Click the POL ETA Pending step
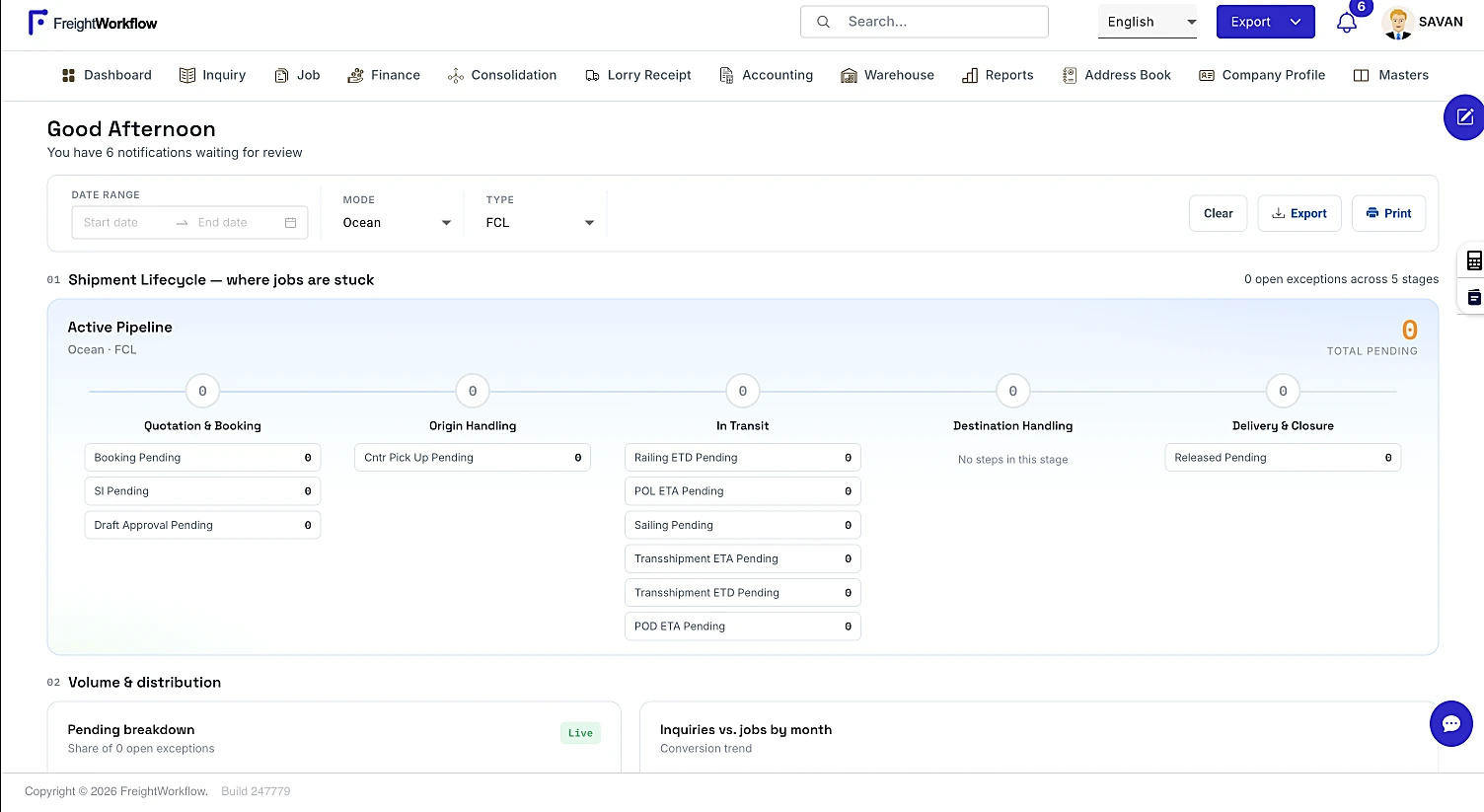Viewport: 1484px width, 812px height. (743, 491)
